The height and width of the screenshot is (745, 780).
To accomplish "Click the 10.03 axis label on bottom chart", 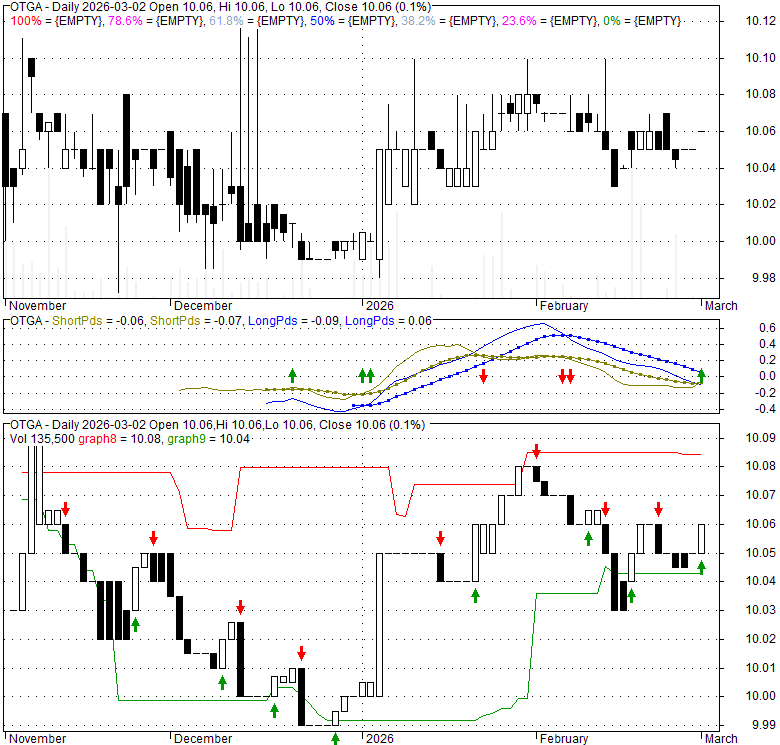I will pyautogui.click(x=761, y=610).
